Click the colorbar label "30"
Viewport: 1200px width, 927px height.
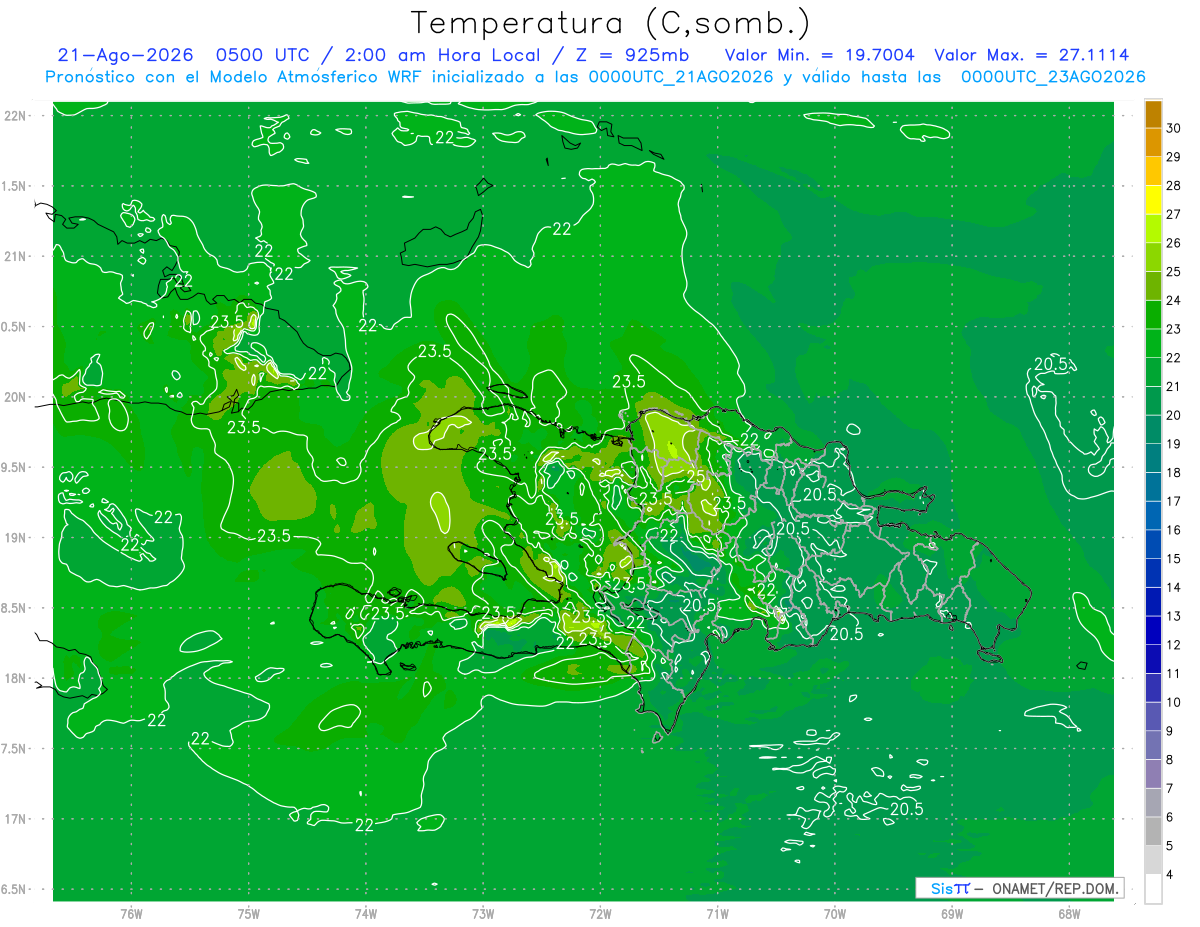click(1174, 128)
